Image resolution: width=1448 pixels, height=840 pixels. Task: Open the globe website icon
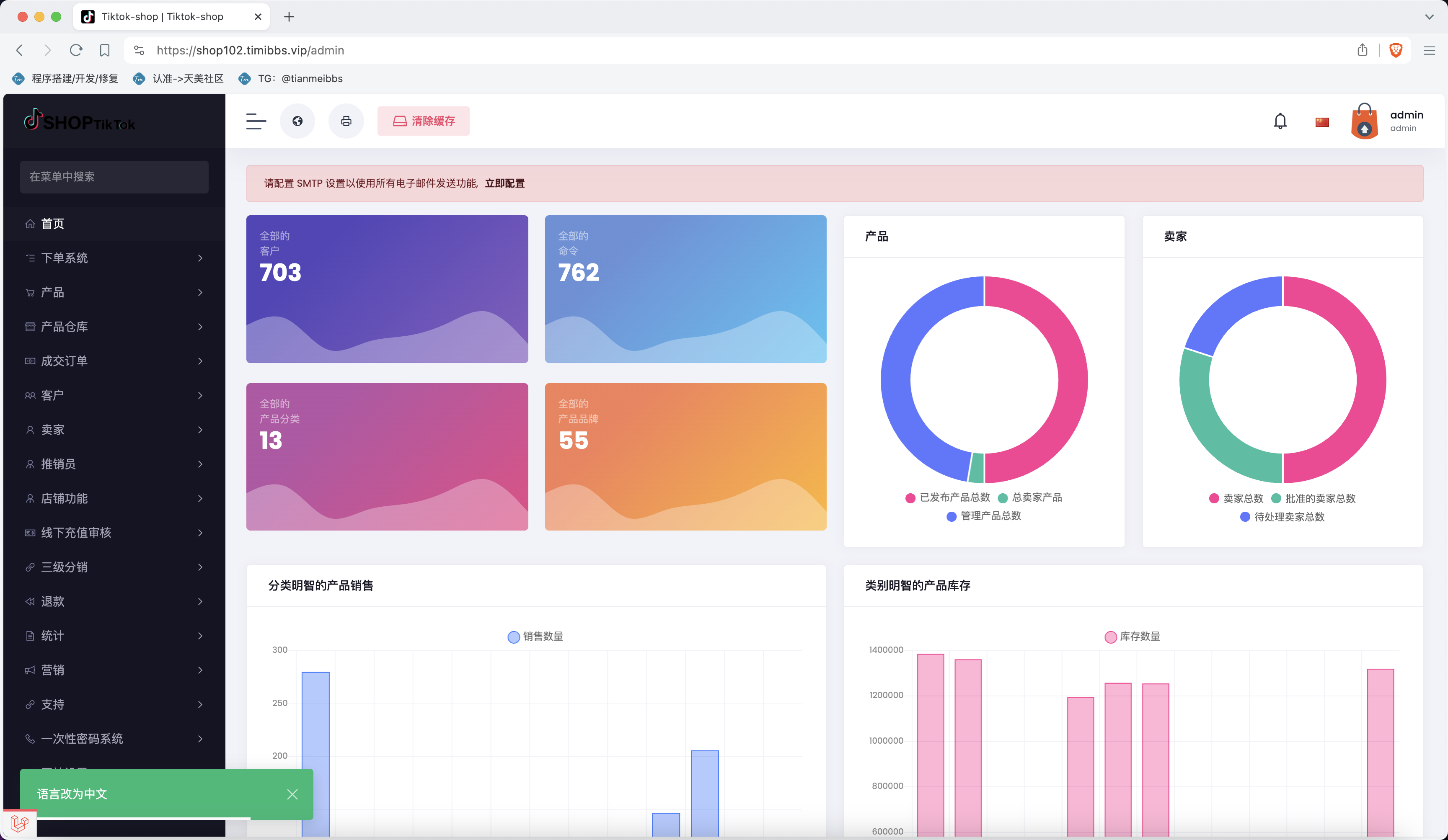[x=297, y=121]
